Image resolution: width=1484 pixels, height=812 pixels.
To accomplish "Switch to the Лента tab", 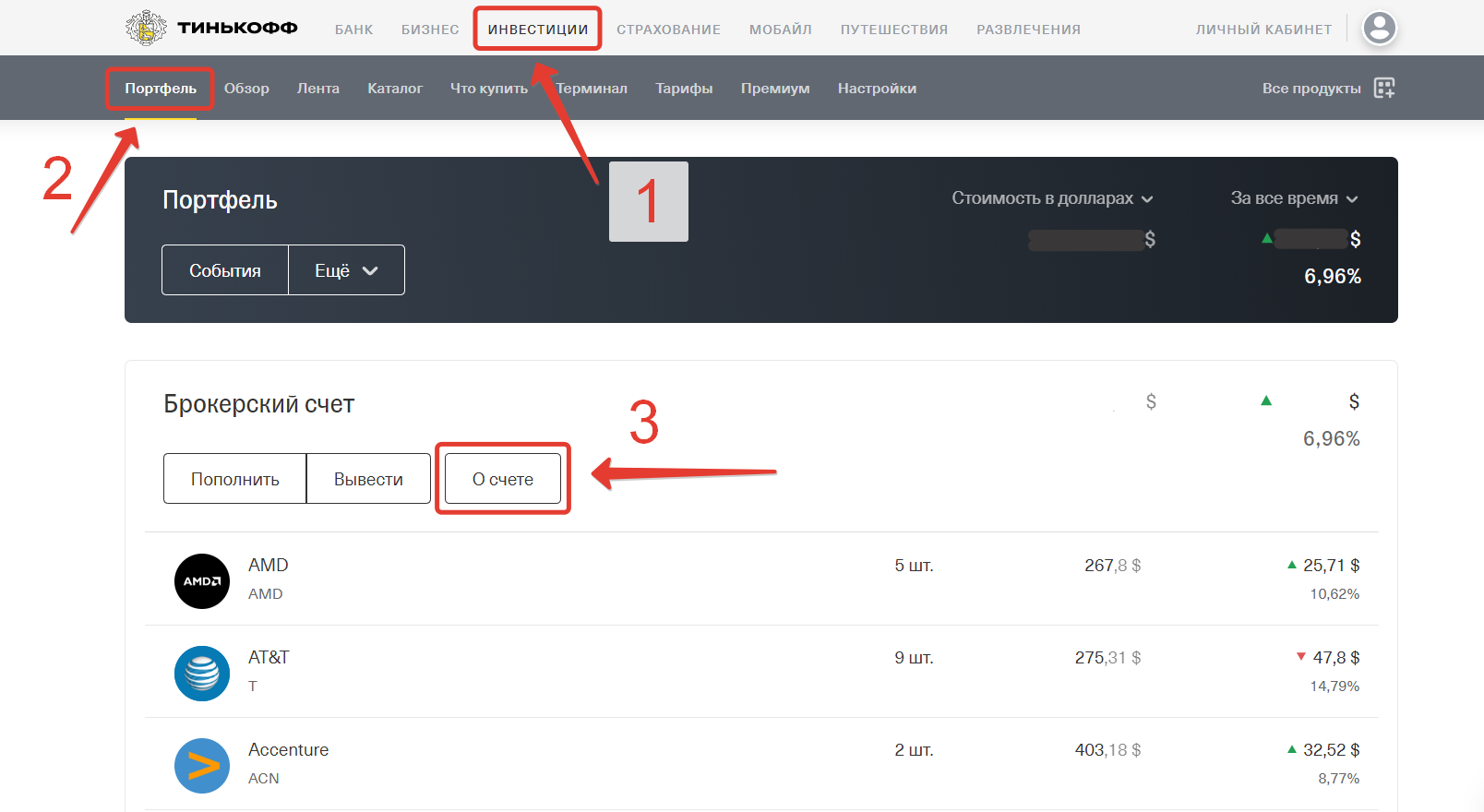I will tap(318, 89).
